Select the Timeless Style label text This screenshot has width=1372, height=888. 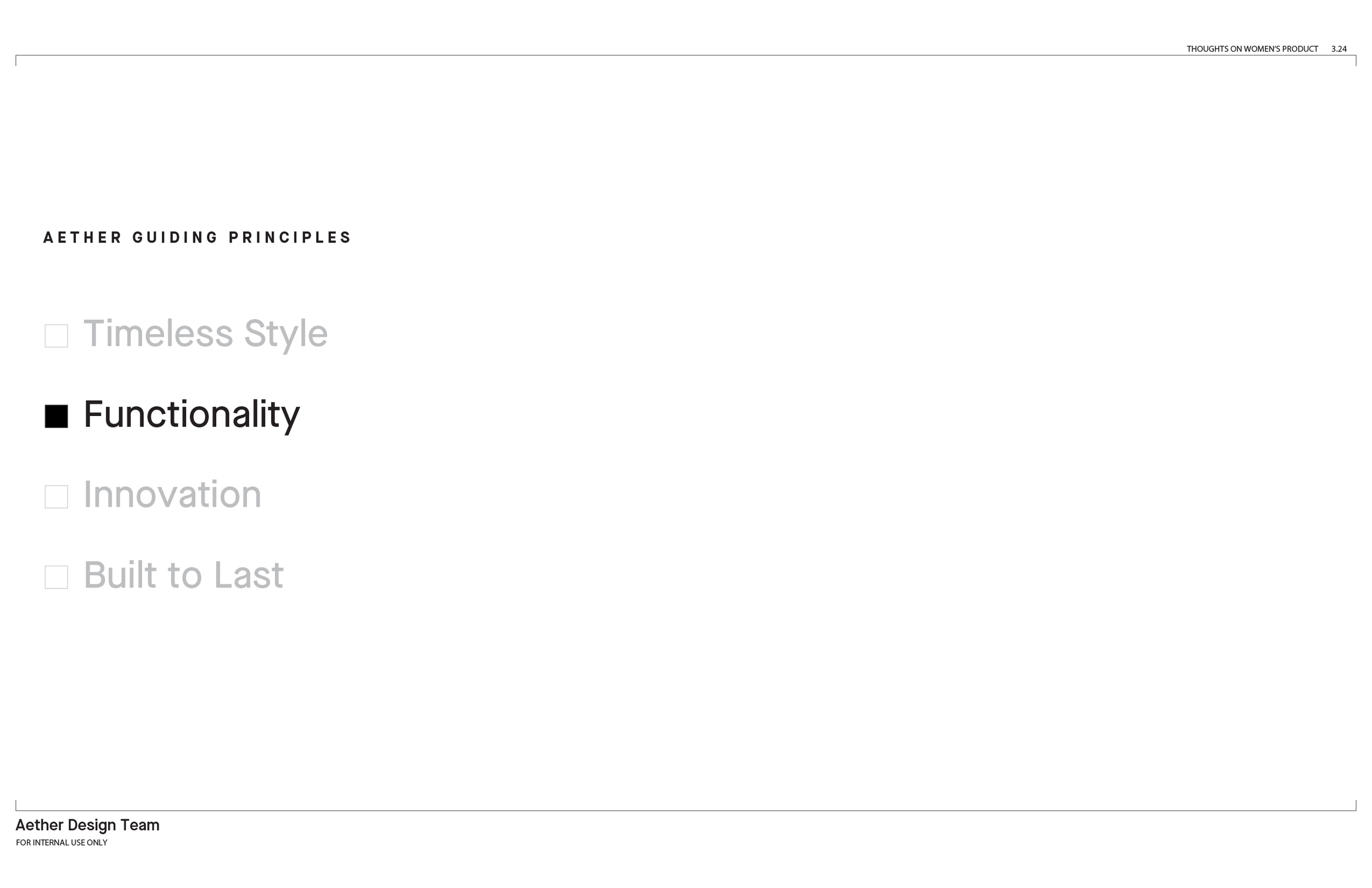[206, 334]
